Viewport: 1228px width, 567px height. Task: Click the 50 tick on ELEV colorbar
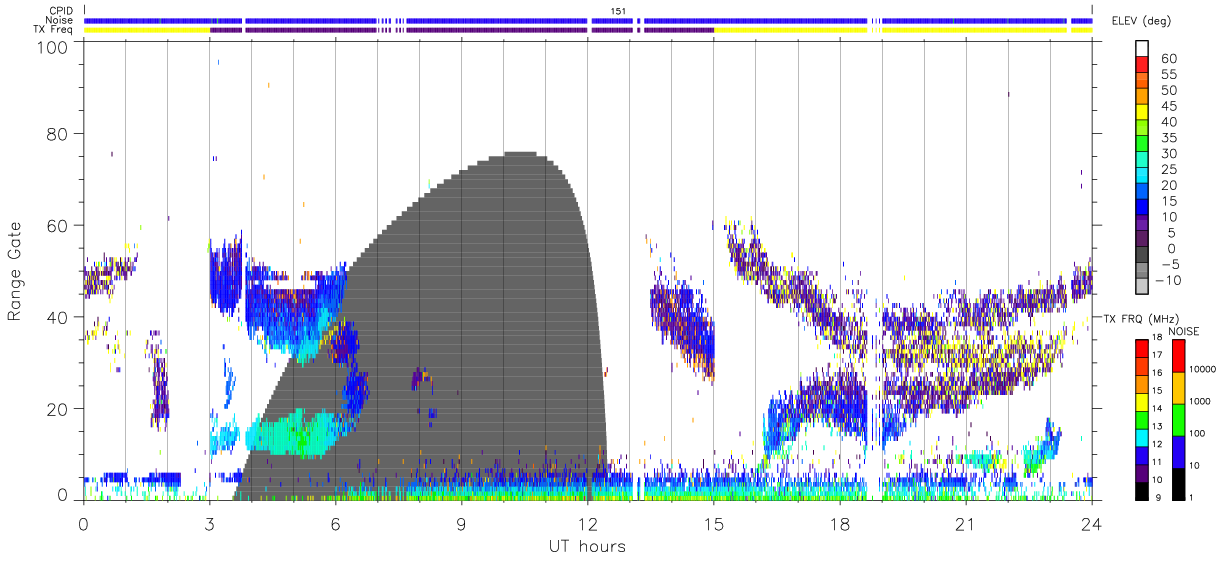tap(1168, 90)
